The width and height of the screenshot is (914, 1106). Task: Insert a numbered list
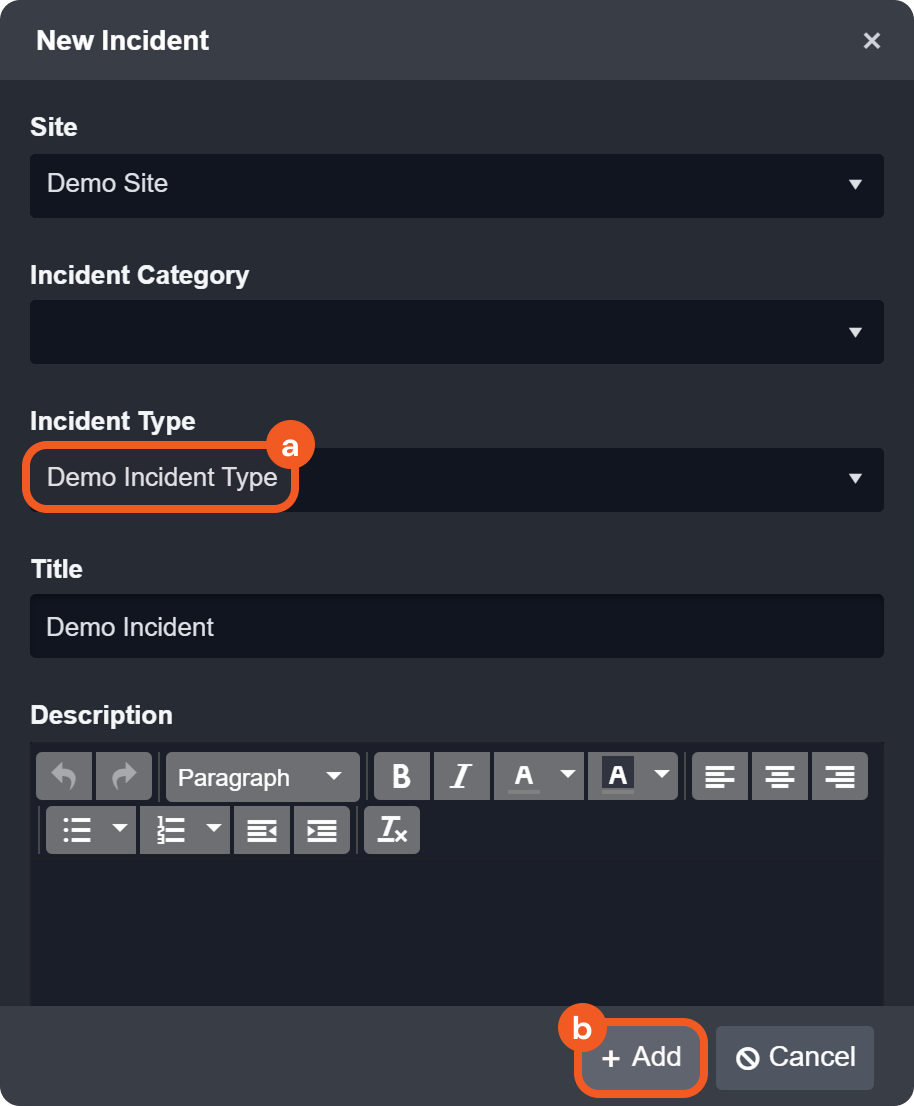(171, 830)
